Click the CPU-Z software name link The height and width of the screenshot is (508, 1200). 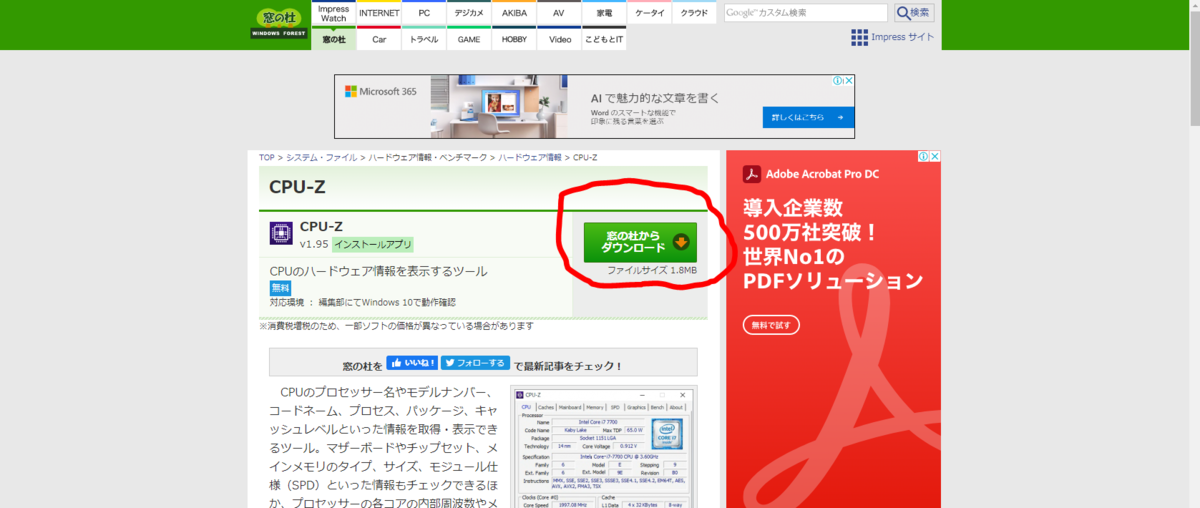pyautogui.click(x=322, y=226)
